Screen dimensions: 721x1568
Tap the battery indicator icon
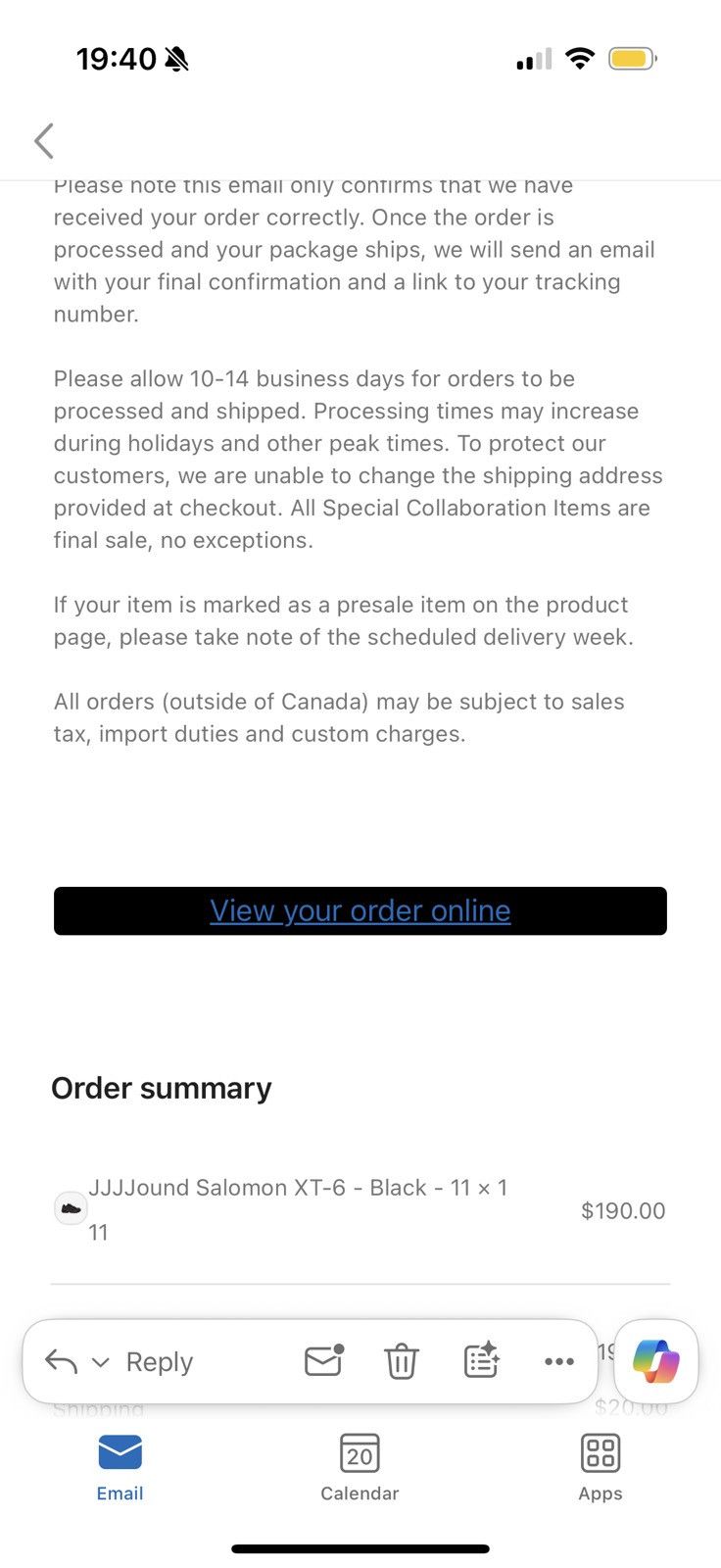pyautogui.click(x=633, y=59)
